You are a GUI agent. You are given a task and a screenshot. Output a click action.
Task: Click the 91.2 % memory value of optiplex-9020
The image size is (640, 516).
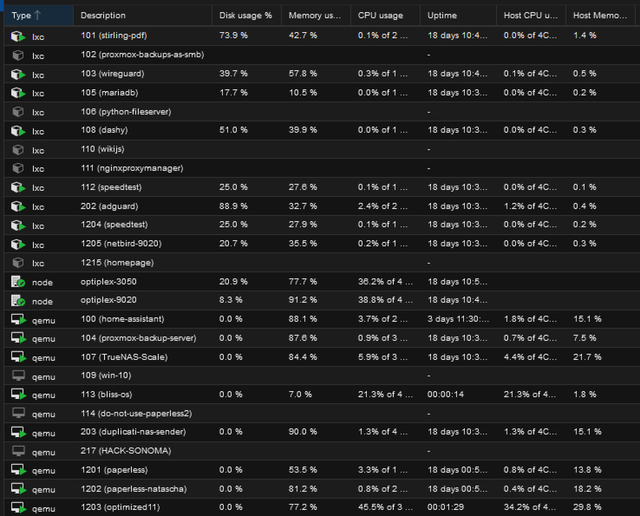point(303,300)
